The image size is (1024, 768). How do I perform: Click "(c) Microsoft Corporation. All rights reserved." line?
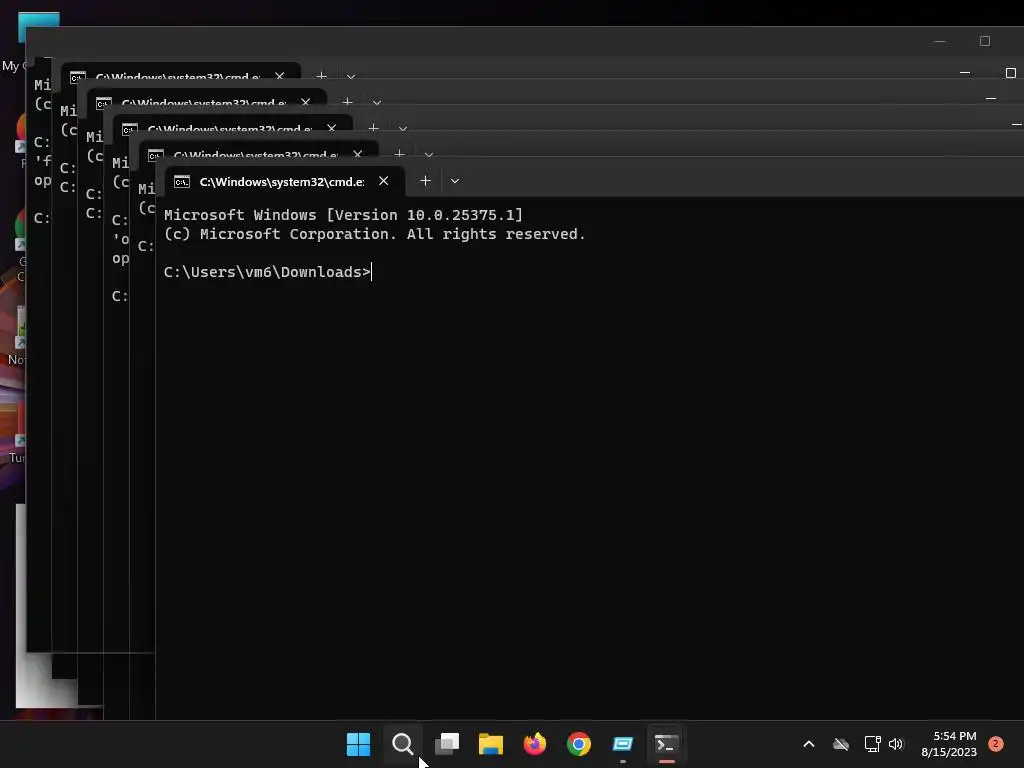tap(375, 234)
